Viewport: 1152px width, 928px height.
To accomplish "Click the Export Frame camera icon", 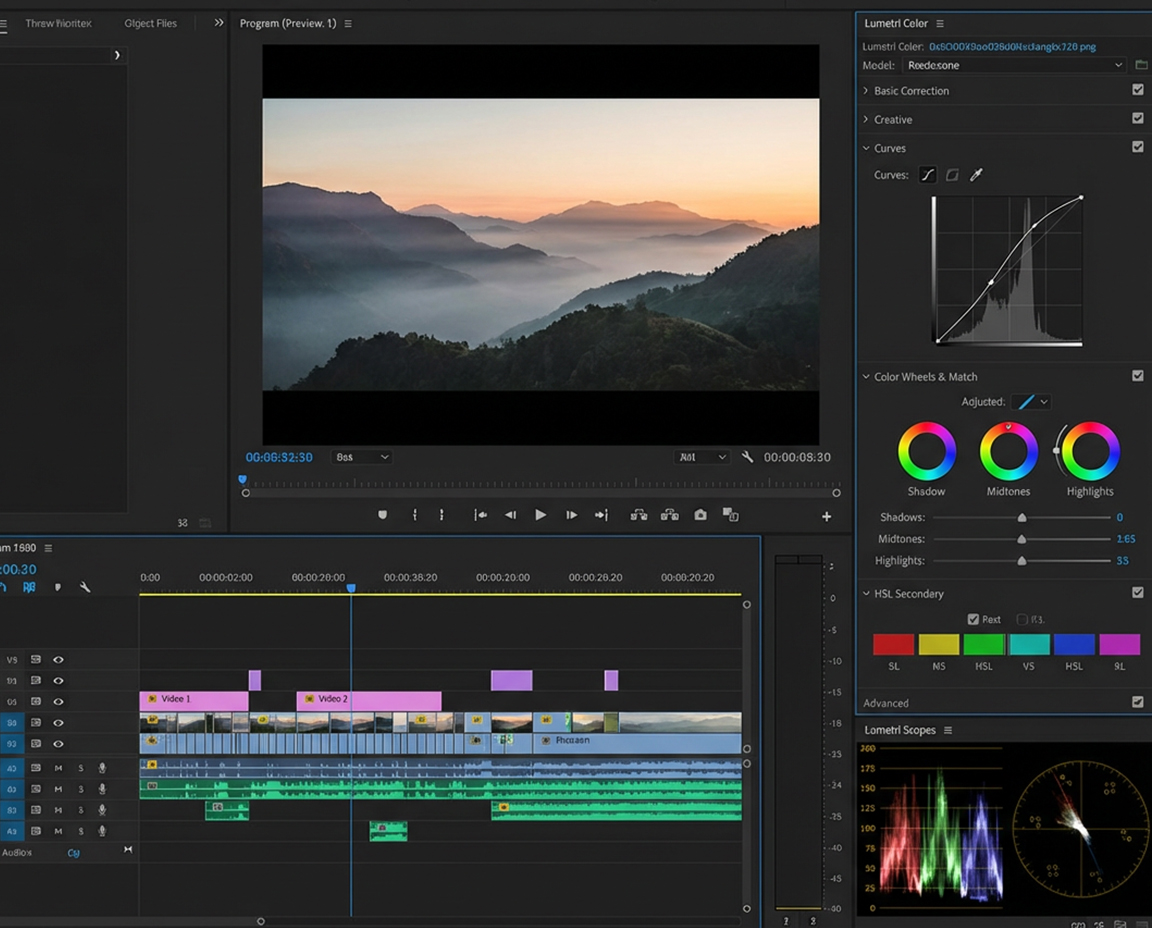I will click(700, 514).
